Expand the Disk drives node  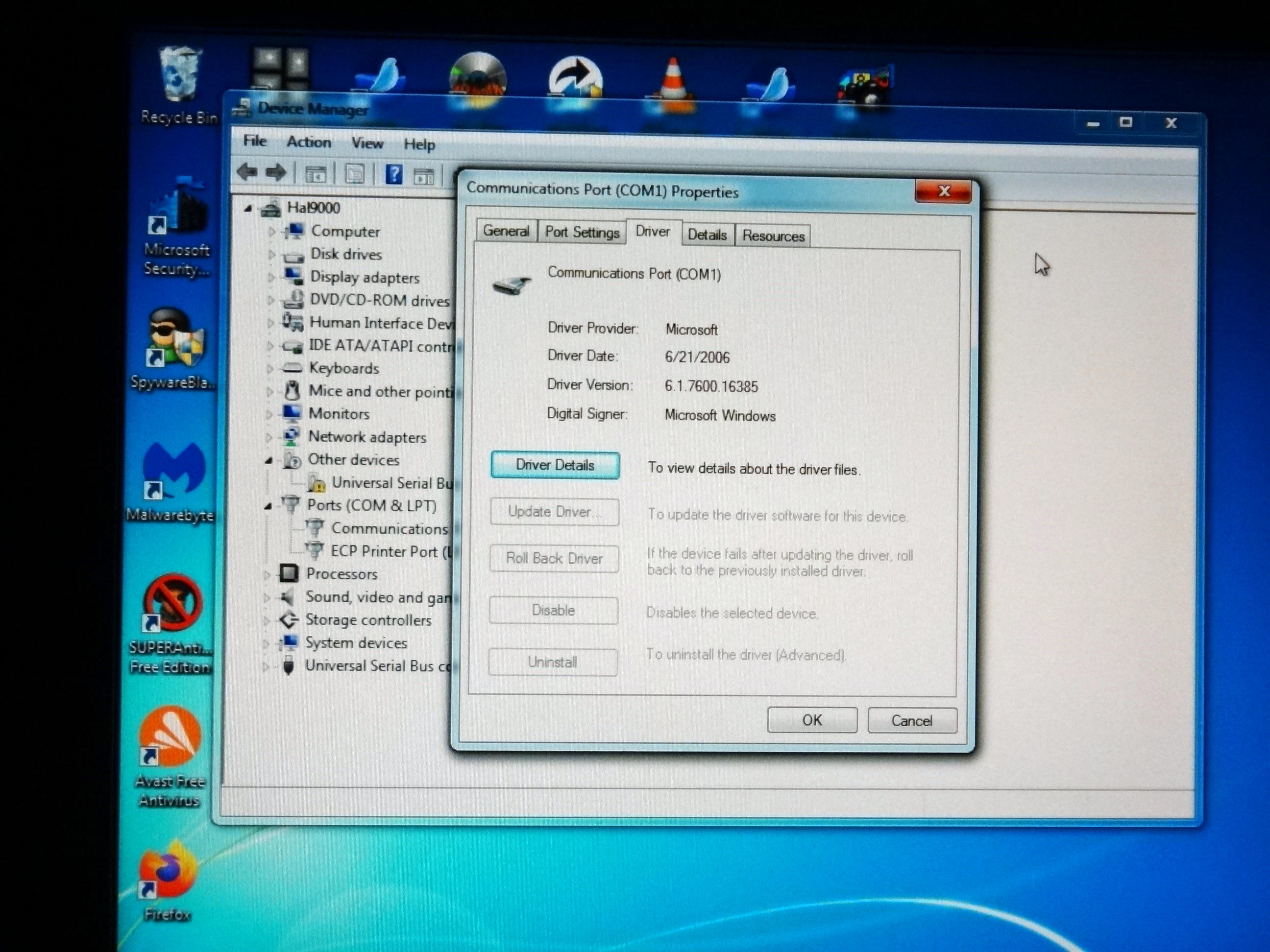tap(271, 254)
